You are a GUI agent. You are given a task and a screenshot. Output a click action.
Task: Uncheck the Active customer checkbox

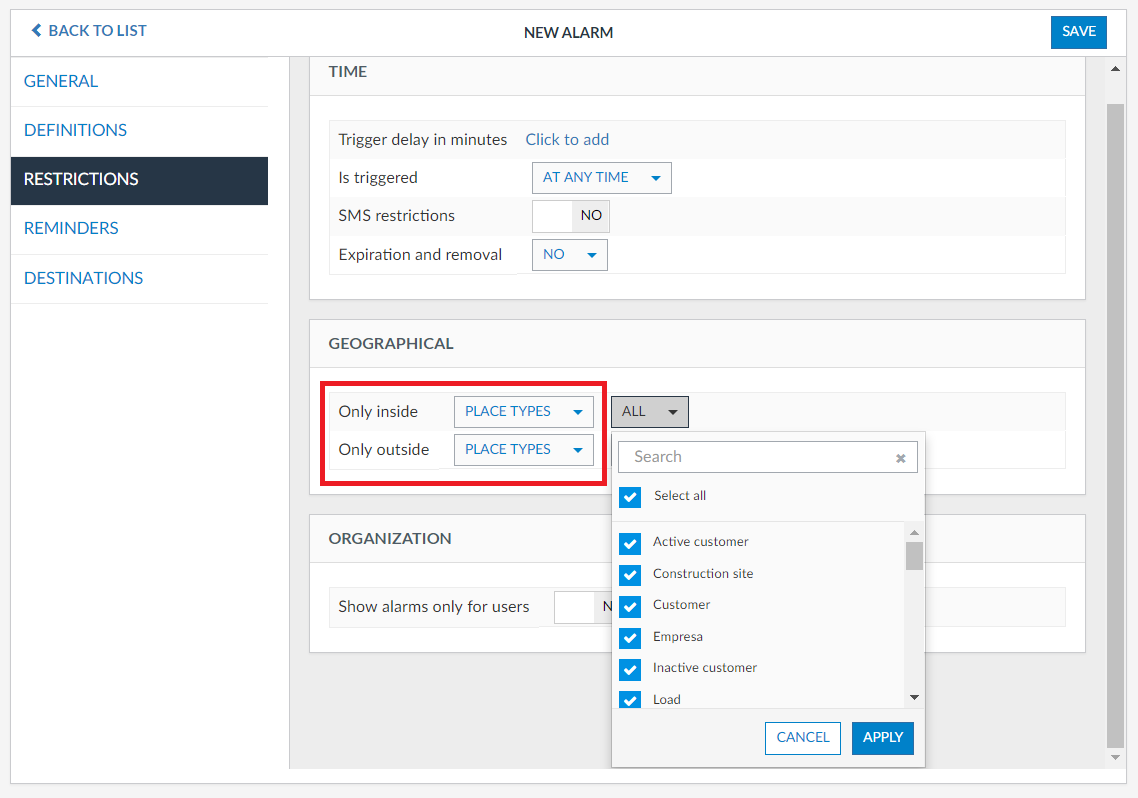(x=630, y=543)
